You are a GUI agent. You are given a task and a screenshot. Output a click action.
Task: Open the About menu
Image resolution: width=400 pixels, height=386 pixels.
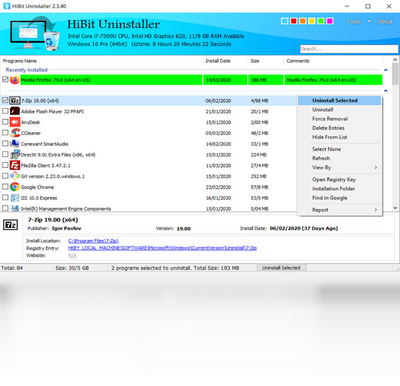[x=385, y=21]
